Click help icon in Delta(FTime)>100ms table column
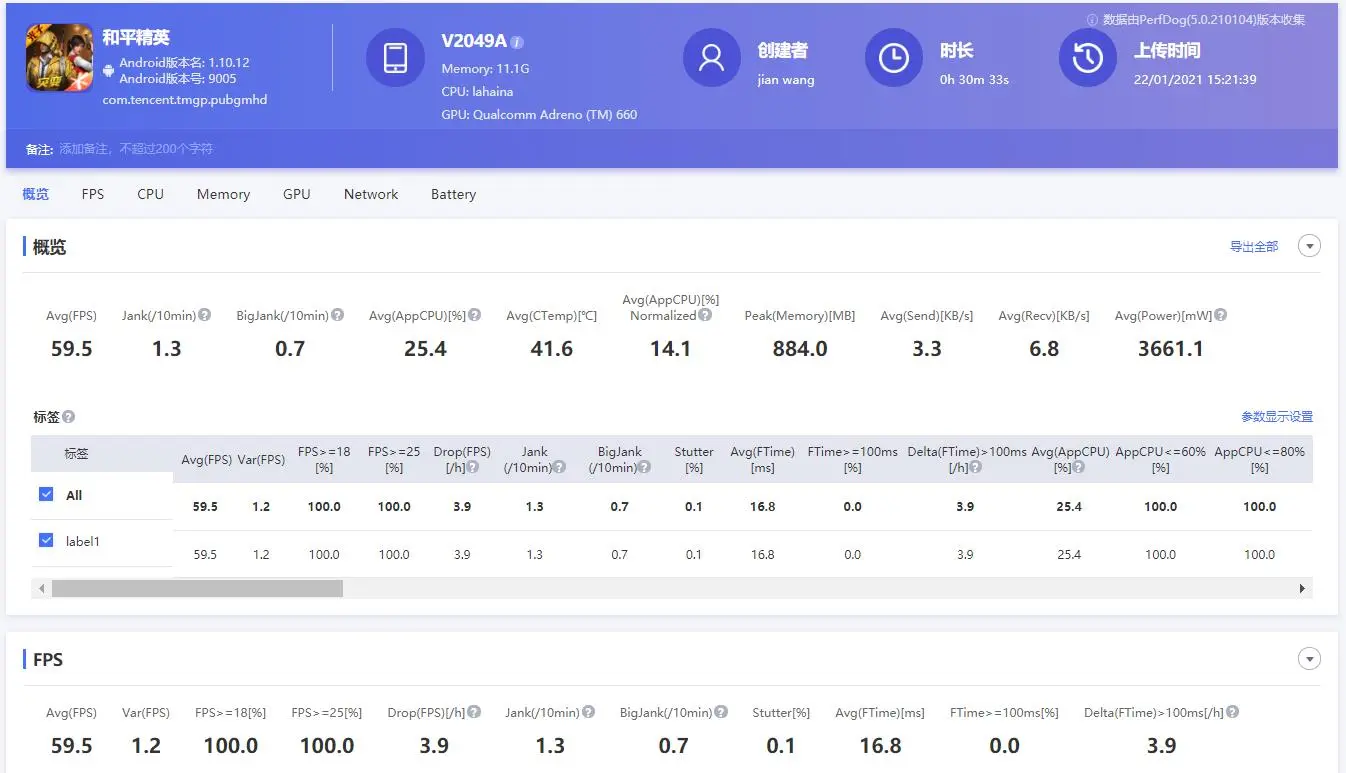The width and height of the screenshot is (1346, 773). point(975,467)
